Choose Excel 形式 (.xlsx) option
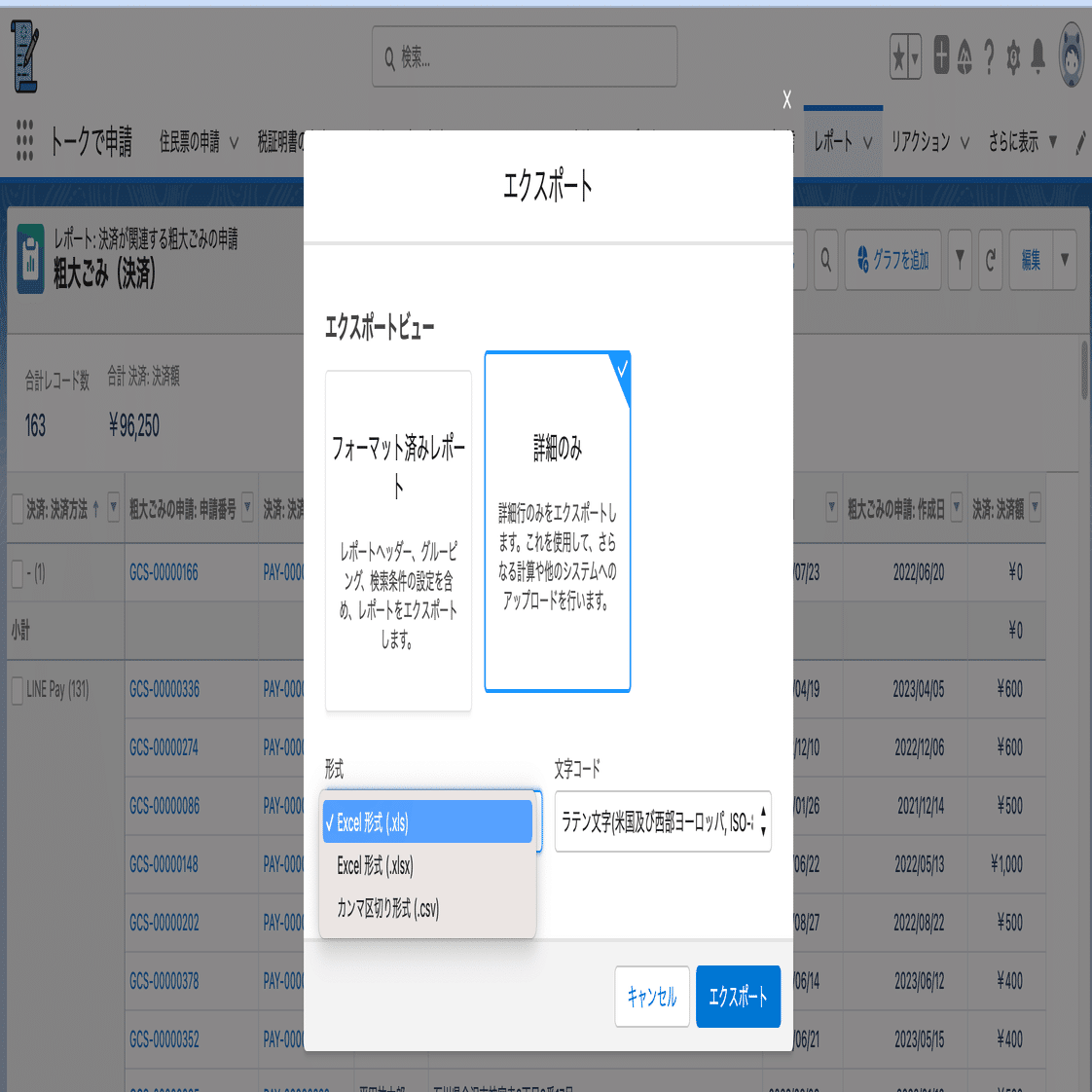 [427, 865]
